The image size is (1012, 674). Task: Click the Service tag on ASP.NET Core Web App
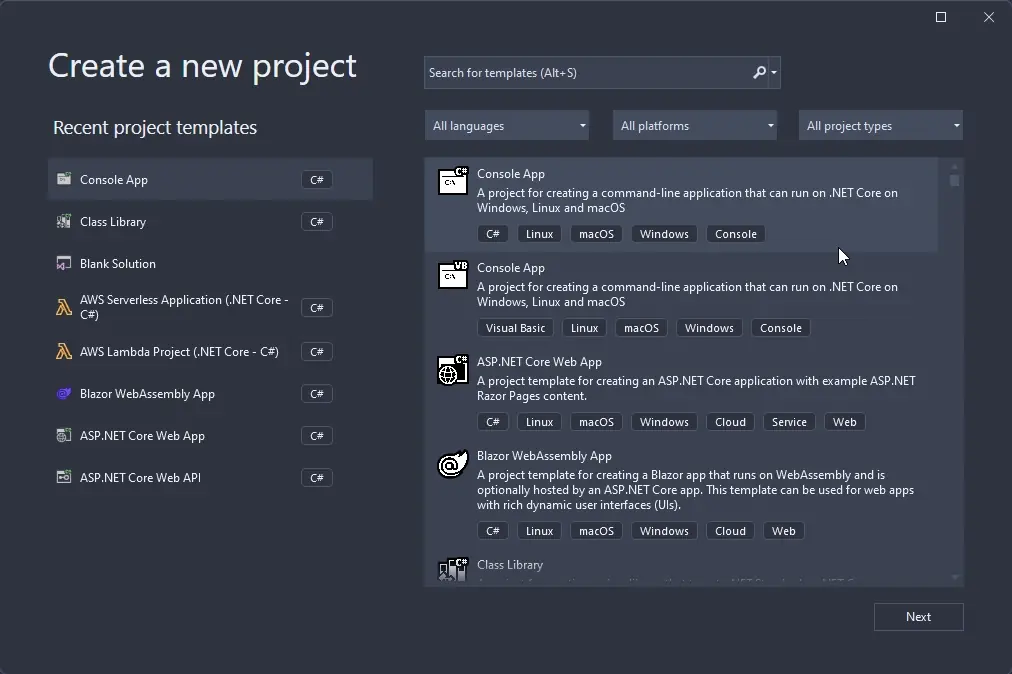[x=789, y=422]
